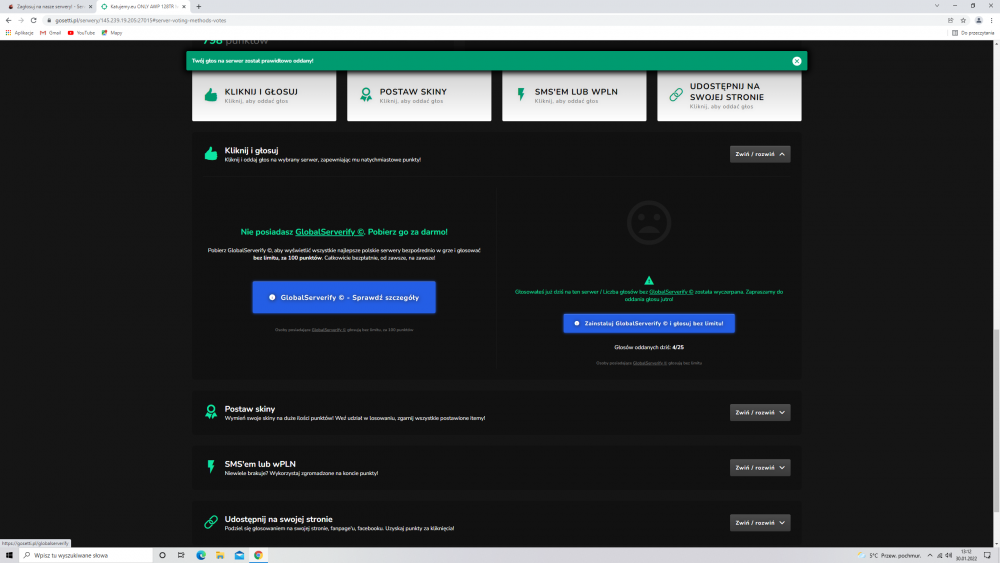The width and height of the screenshot is (1000, 563).
Task: Open the tab search dropdown arrow
Action: [x=937, y=6]
